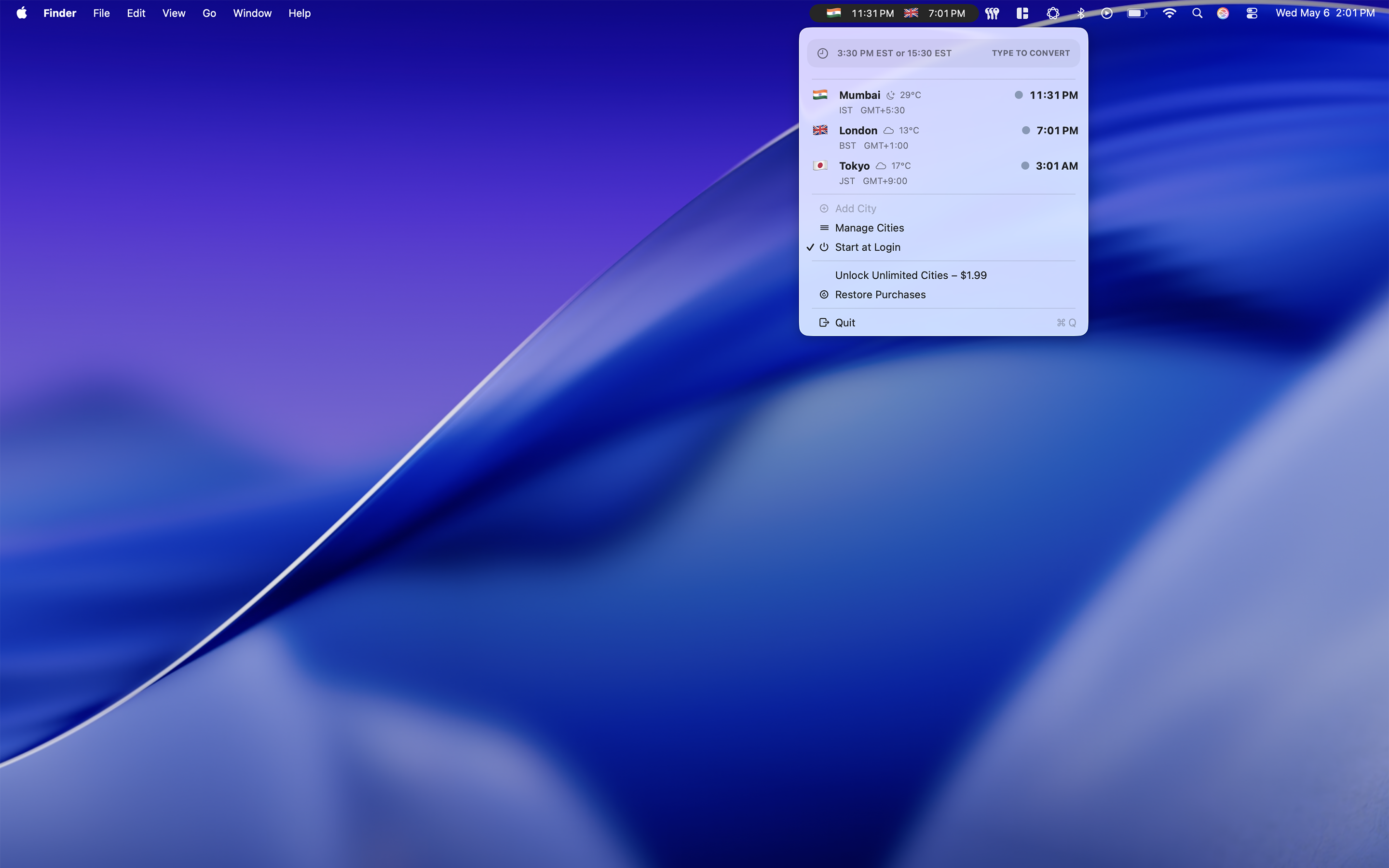Click 11:31 PM in the menu bar
The image size is (1389, 868).
click(872, 13)
